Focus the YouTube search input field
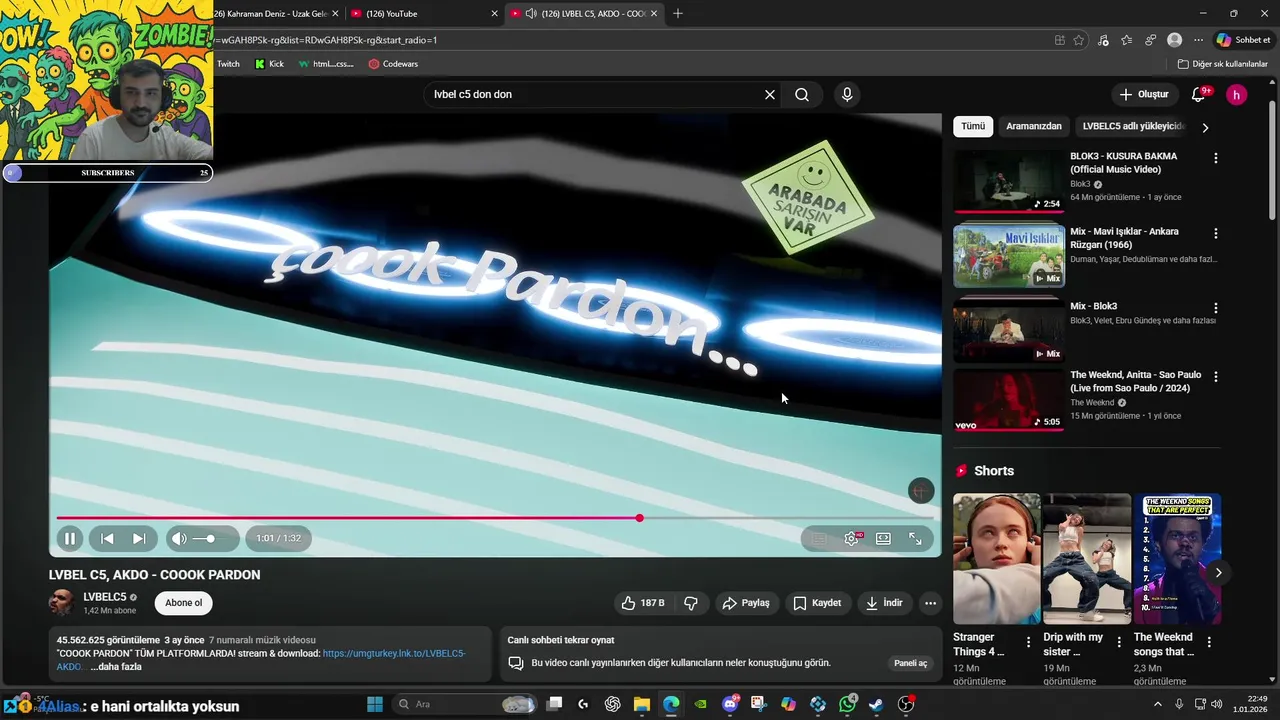This screenshot has width=1280, height=720. tap(593, 95)
